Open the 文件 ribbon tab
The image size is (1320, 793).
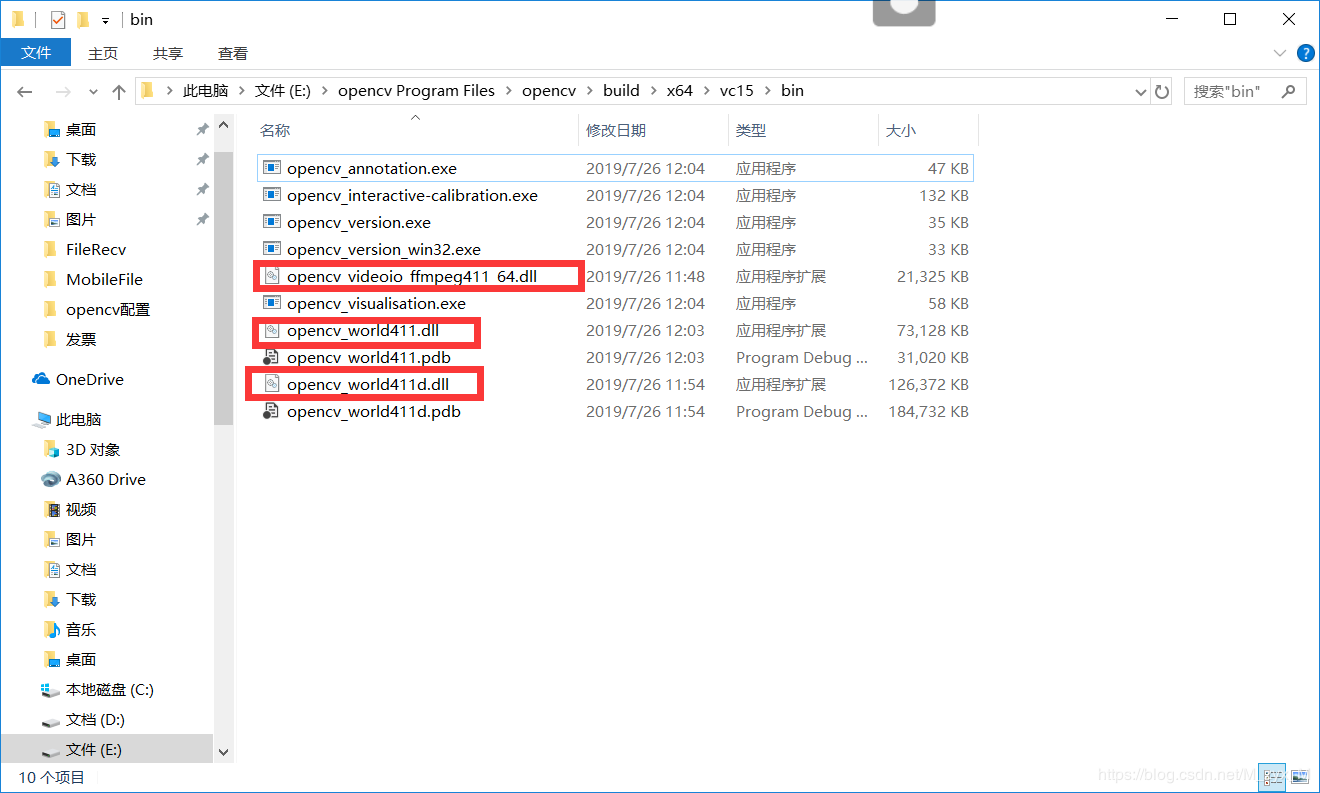tap(36, 53)
